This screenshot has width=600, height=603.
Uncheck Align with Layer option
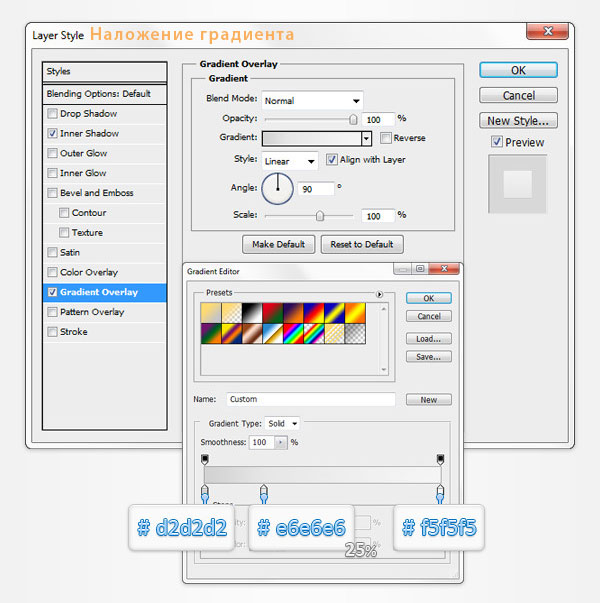coord(332,160)
